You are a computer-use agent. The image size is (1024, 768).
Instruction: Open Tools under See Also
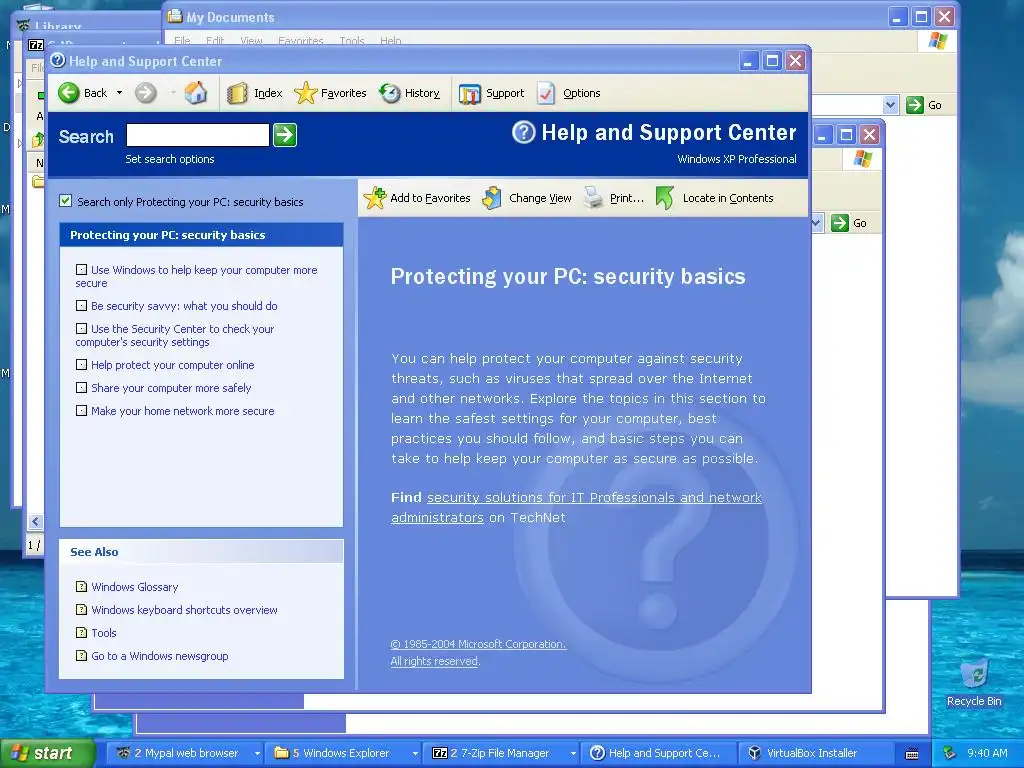pyautogui.click(x=104, y=633)
